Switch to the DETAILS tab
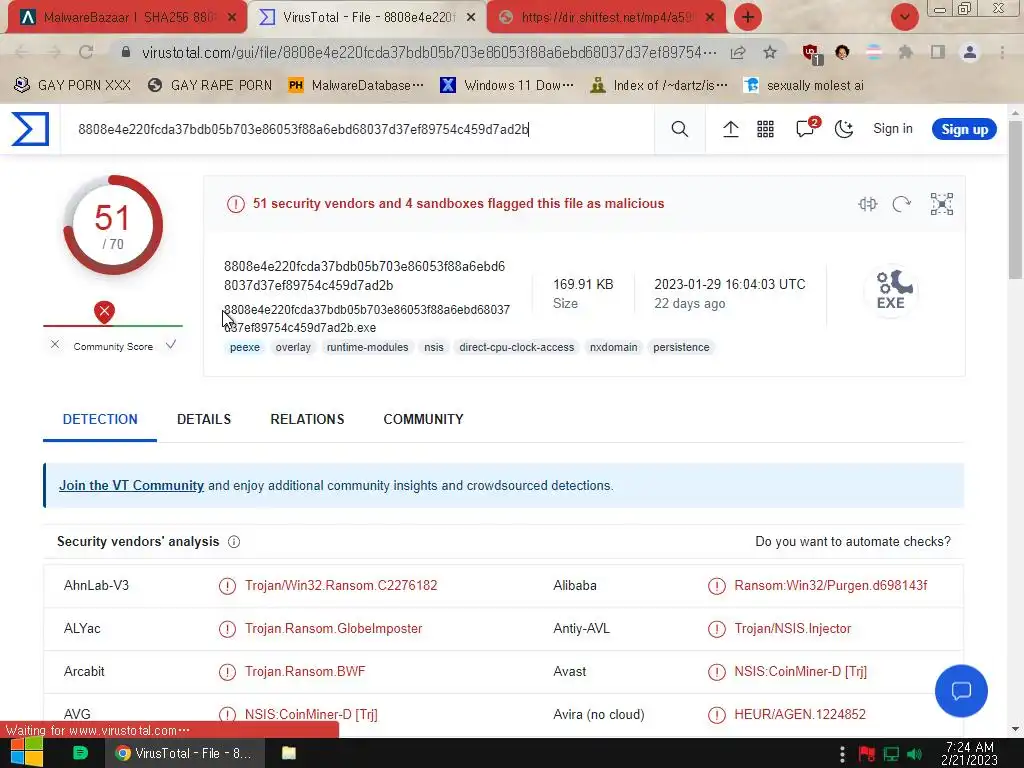 (204, 419)
